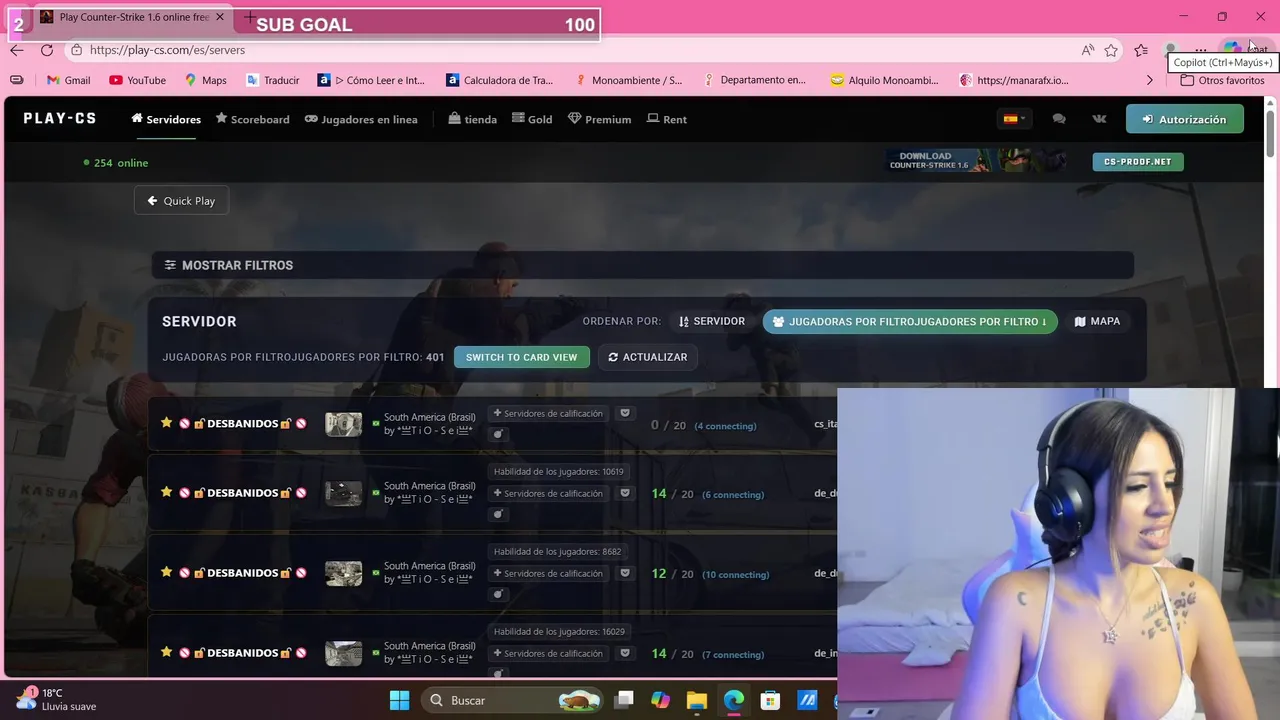Open the Favorites list icon in Edge toolbar
1280x720 pixels.
click(1141, 50)
